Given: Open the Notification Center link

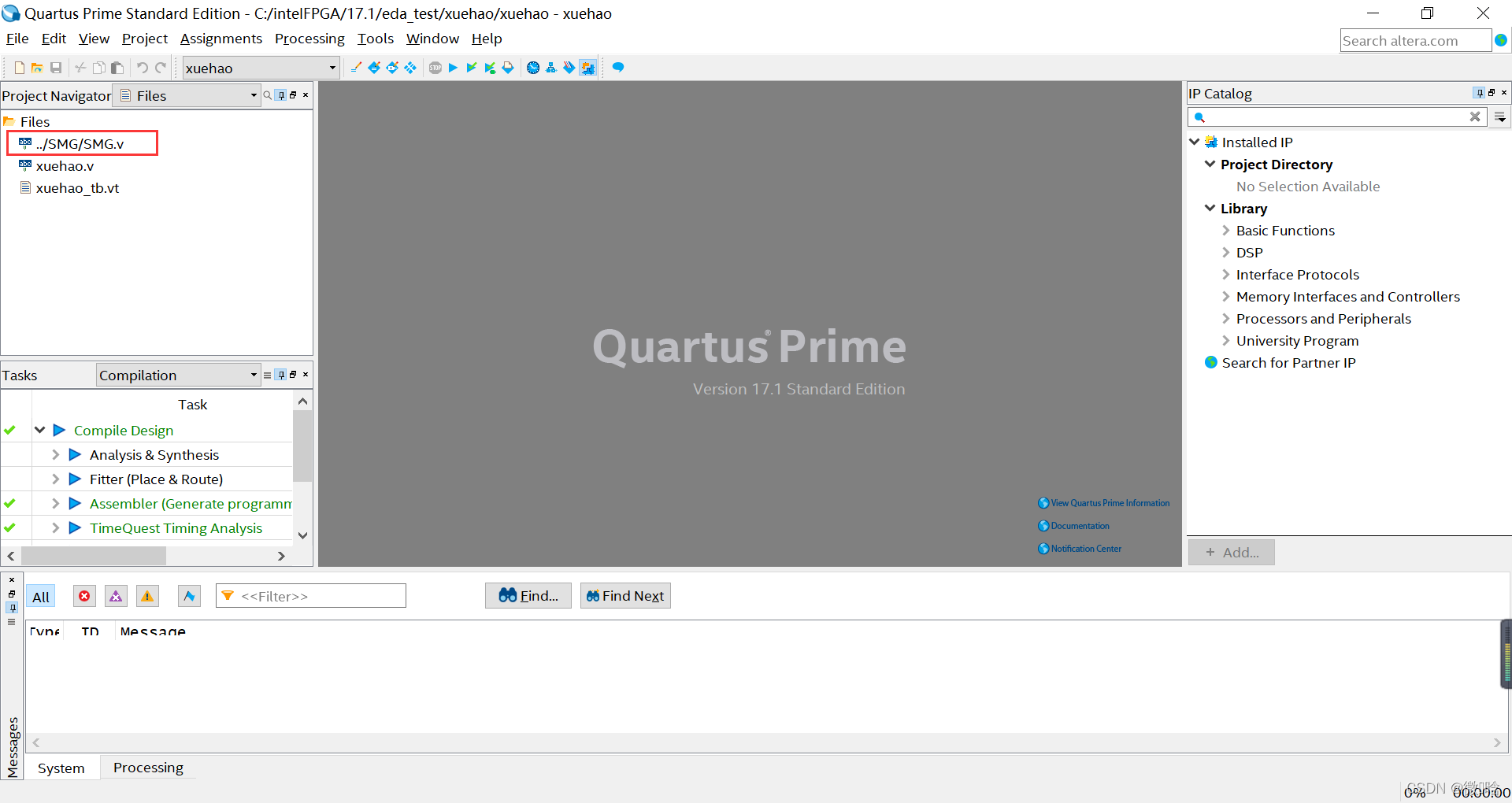Looking at the screenshot, I should coord(1080,549).
